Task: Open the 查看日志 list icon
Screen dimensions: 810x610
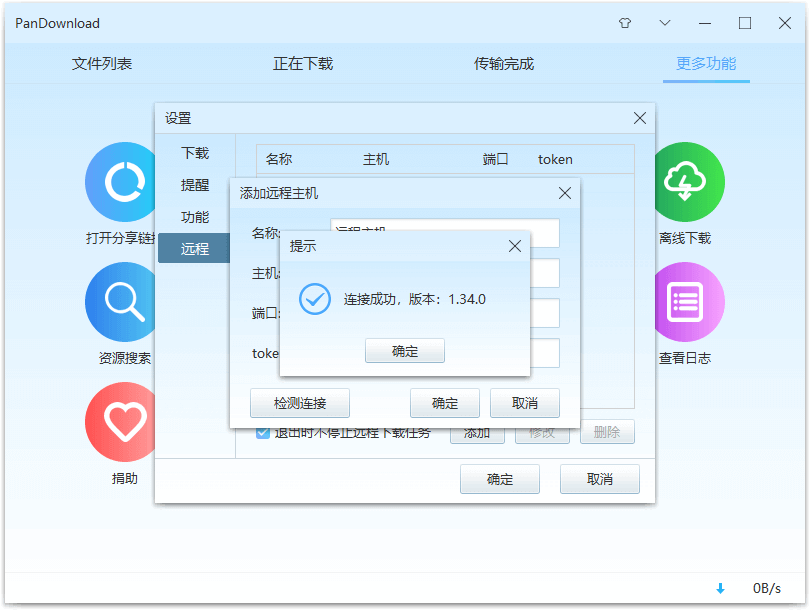Action: [x=690, y=302]
